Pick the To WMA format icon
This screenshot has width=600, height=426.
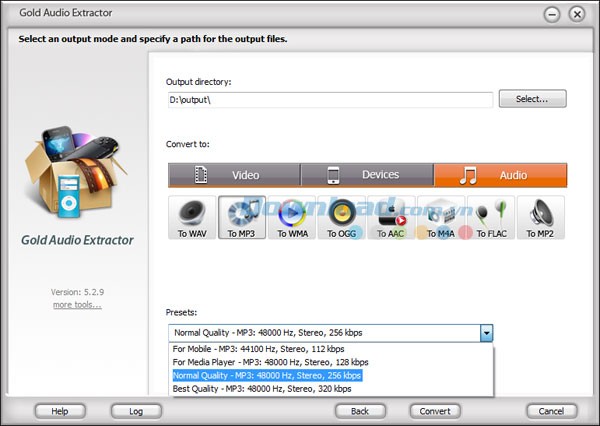coord(291,217)
